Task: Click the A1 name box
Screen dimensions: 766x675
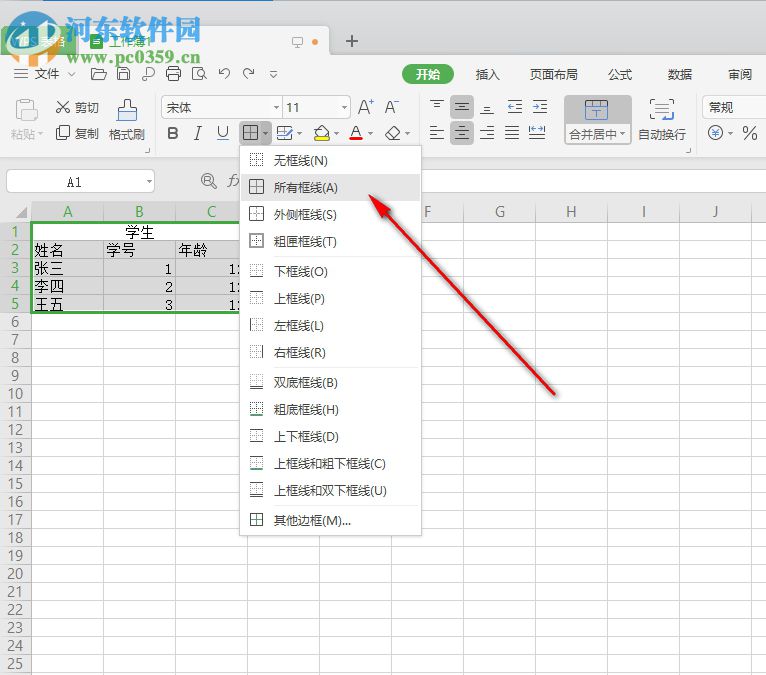Action: click(80, 182)
